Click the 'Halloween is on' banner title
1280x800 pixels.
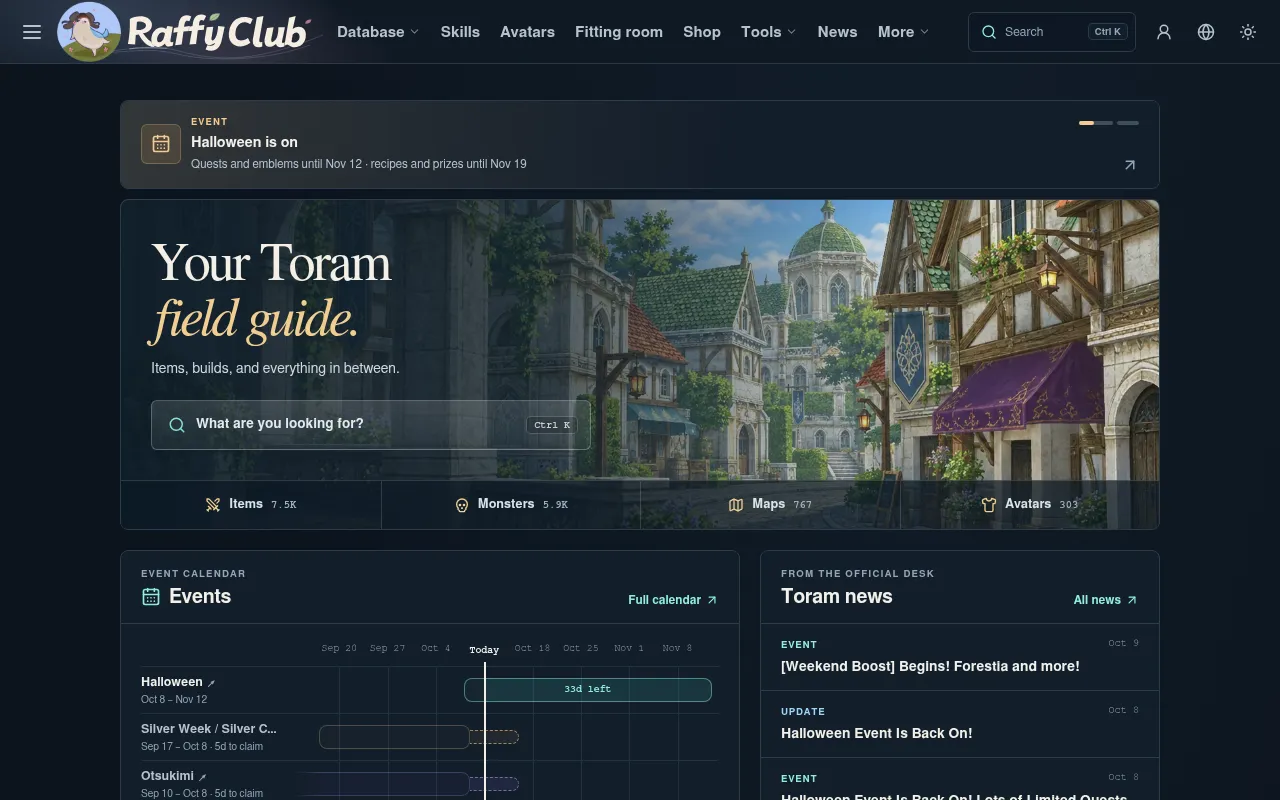[244, 142]
